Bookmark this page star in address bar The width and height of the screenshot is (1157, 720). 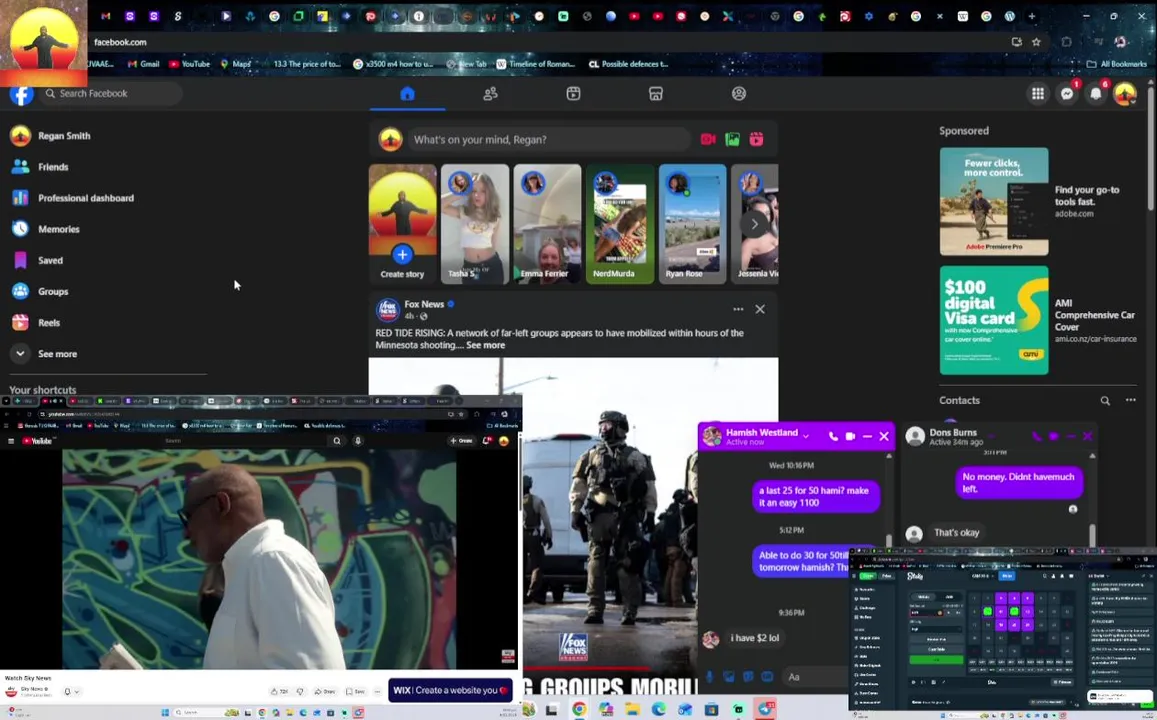[x=1036, y=42]
